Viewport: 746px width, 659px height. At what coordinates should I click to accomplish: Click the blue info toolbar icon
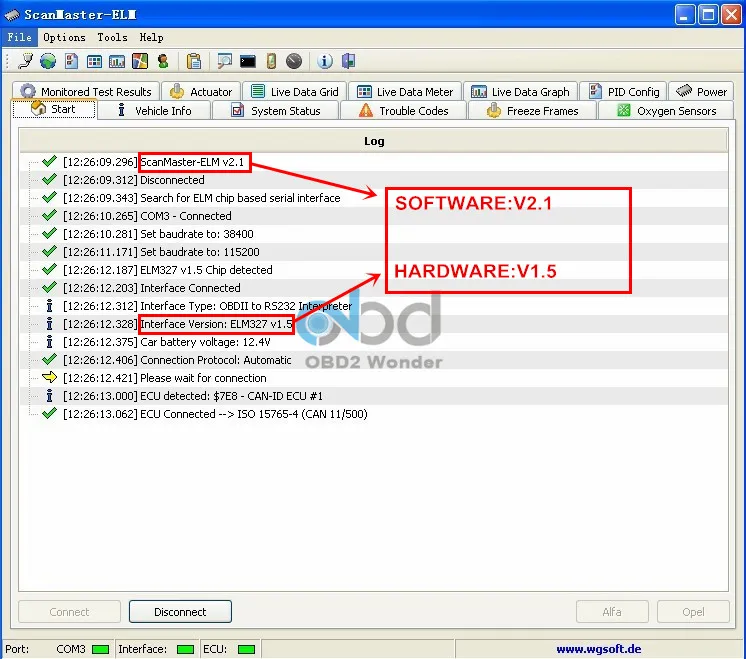(325, 61)
